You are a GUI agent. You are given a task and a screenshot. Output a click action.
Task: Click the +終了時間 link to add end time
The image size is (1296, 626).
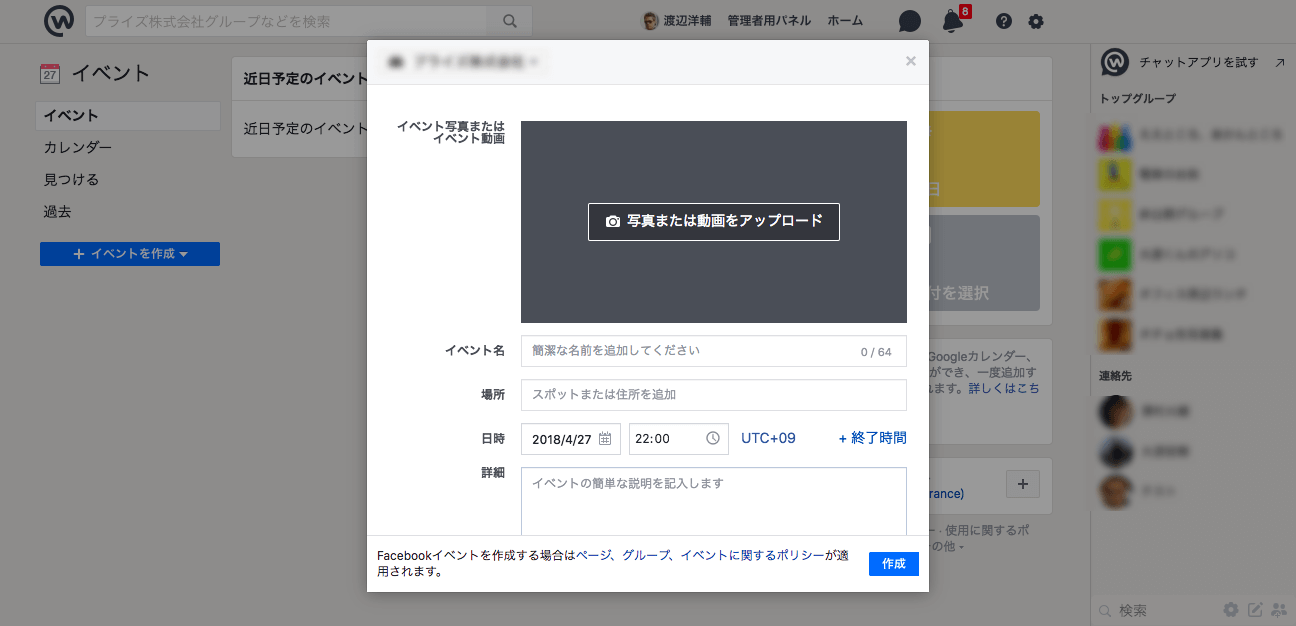[x=870, y=438]
